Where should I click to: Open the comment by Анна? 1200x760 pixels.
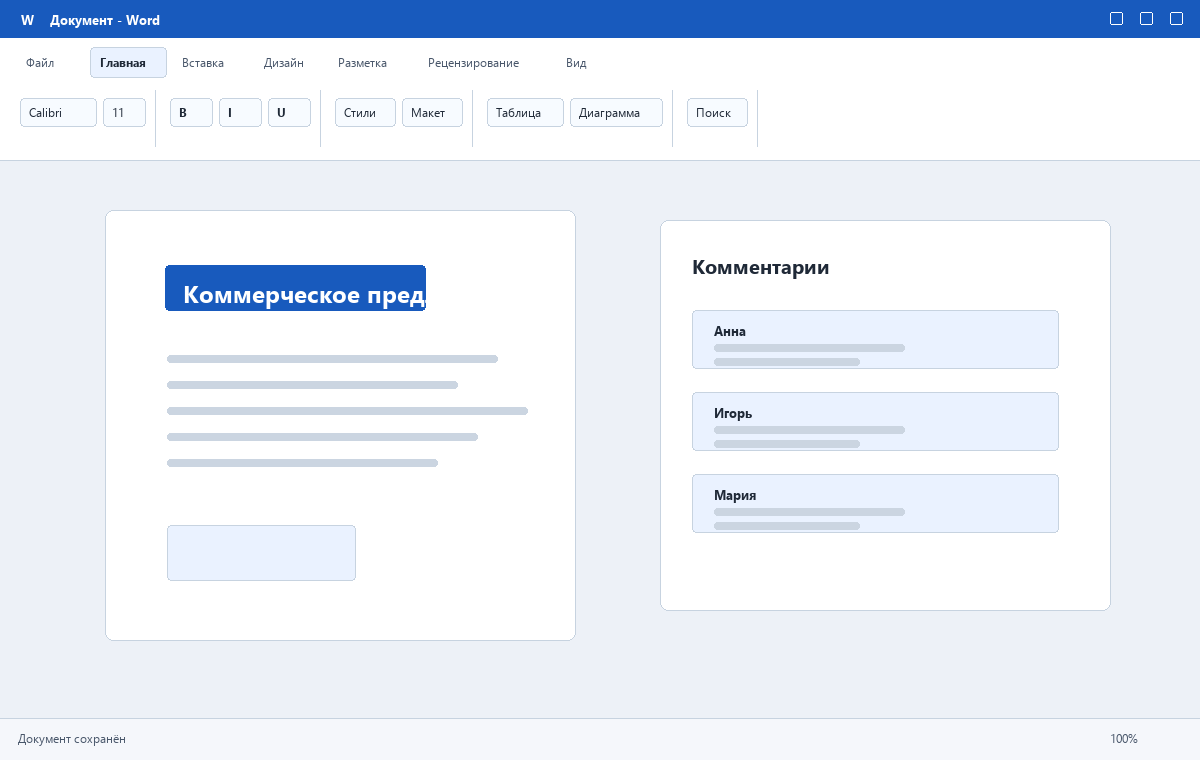[875, 339]
